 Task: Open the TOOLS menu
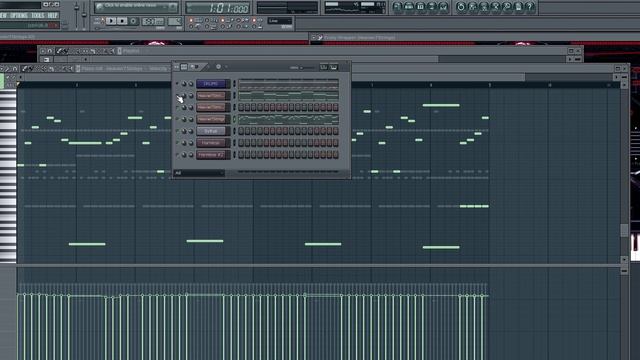tap(38, 16)
